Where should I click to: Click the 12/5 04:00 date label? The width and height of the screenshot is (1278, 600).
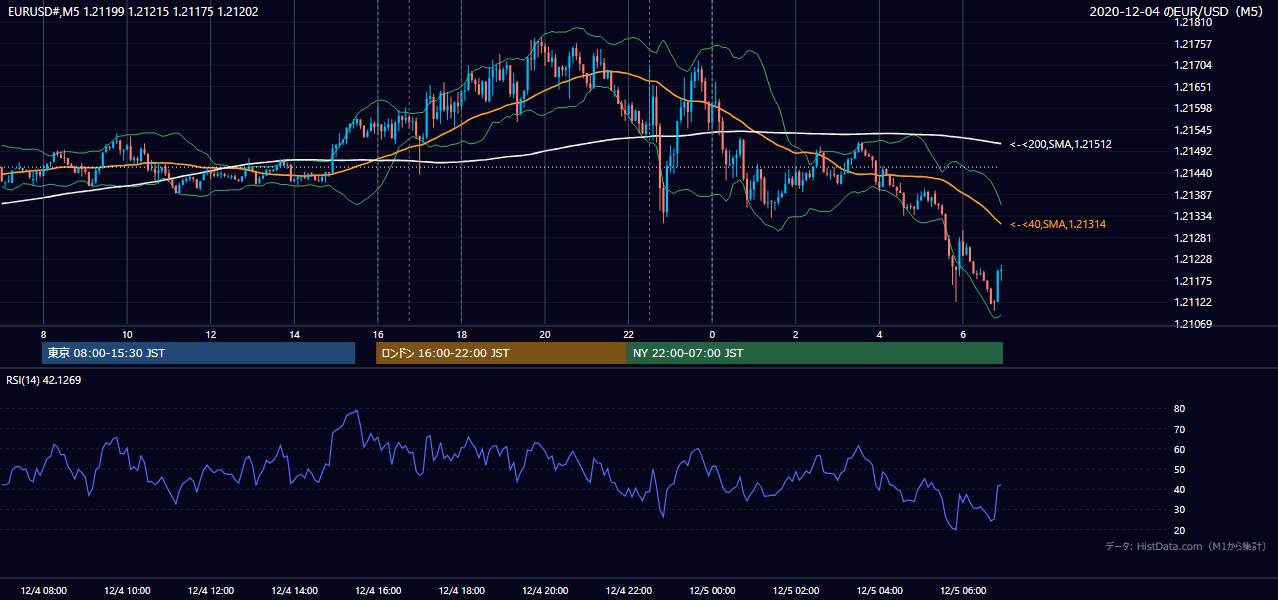(x=881, y=591)
